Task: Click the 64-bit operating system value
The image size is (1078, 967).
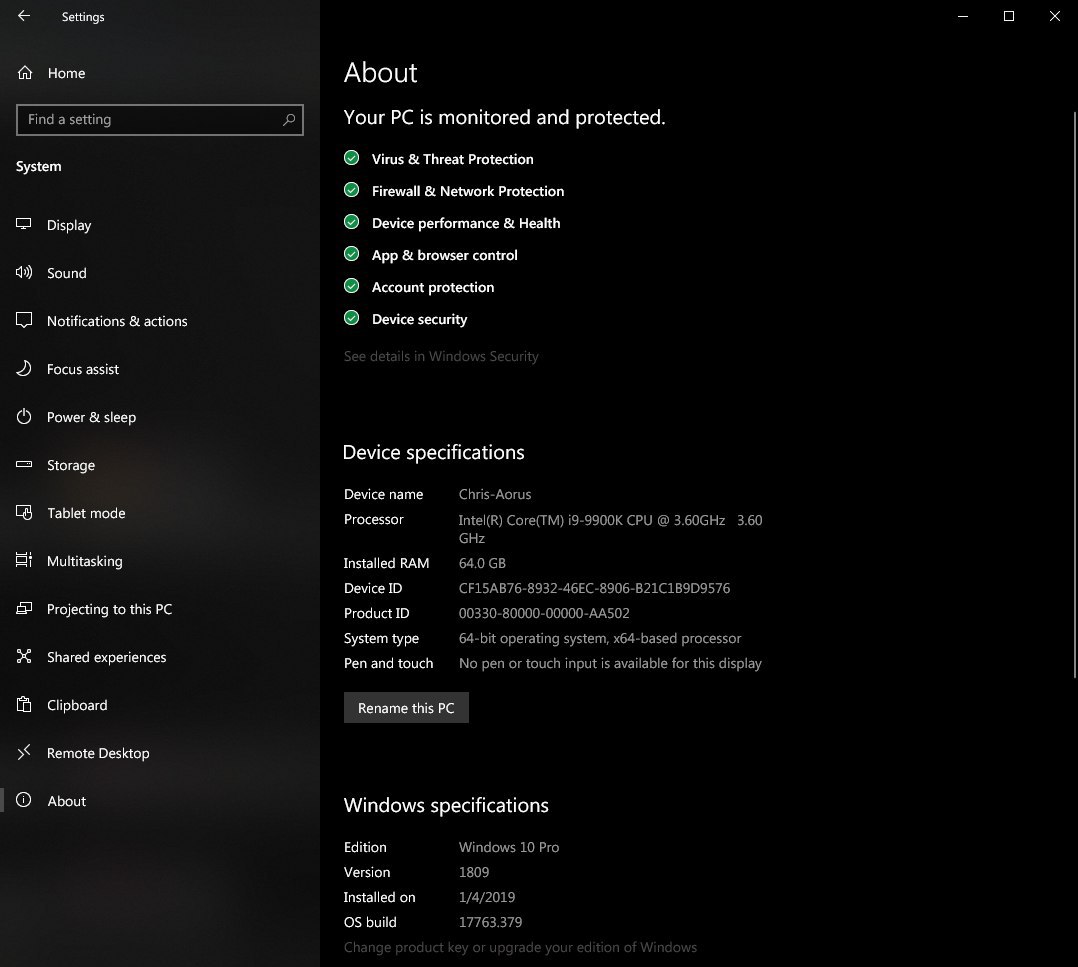Action: click(600, 638)
